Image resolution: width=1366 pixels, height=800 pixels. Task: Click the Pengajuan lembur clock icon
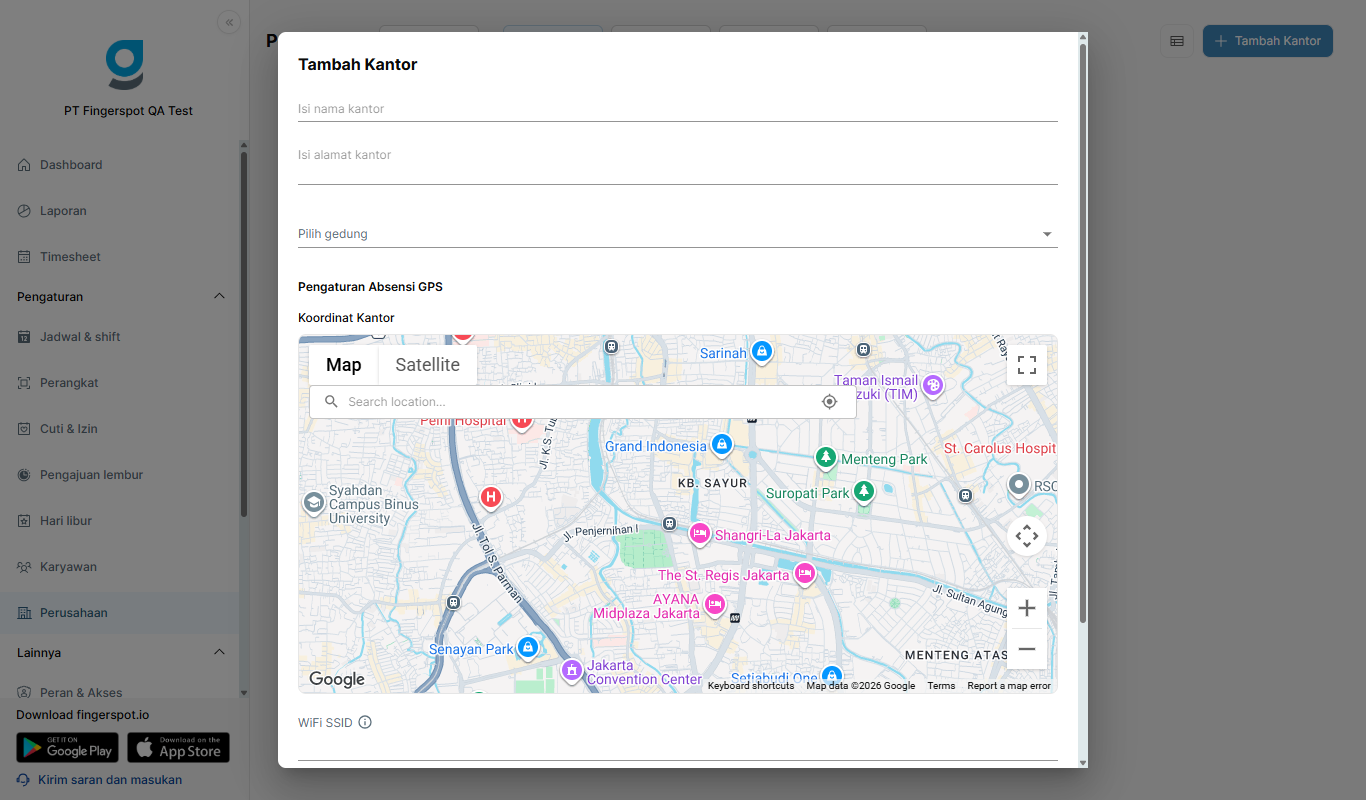pyautogui.click(x=24, y=475)
